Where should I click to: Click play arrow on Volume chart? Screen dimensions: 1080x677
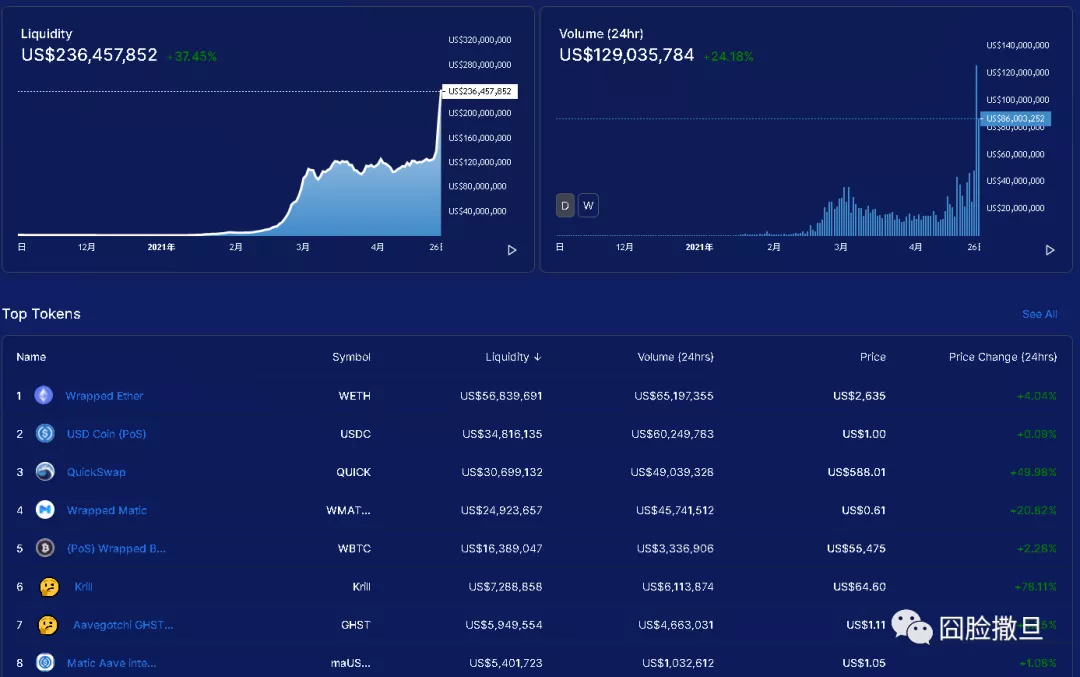1050,250
